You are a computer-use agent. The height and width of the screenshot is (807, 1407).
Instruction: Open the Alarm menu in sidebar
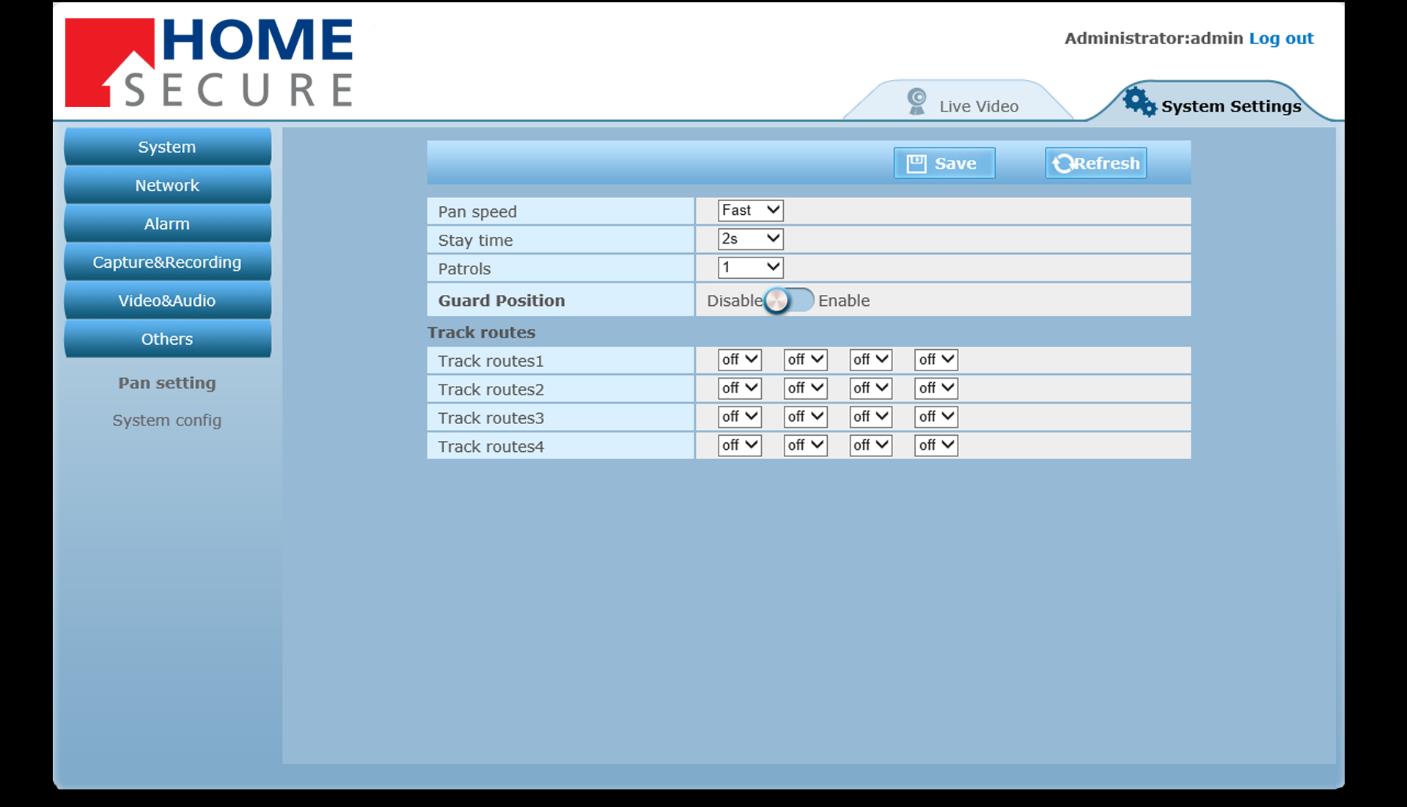[x=167, y=224]
